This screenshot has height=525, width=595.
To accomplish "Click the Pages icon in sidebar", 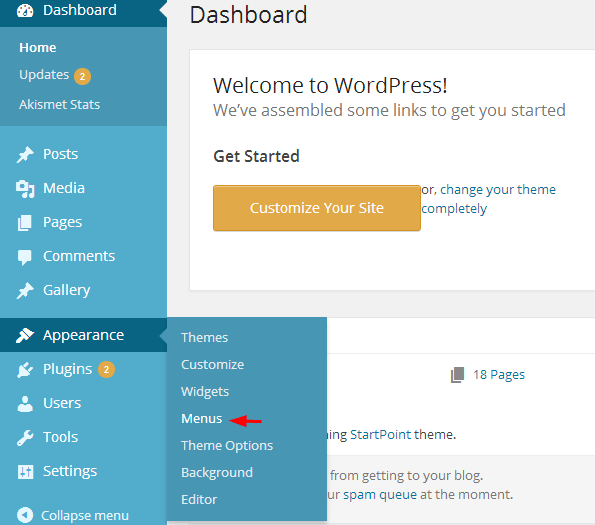I will pyautogui.click(x=25, y=223).
